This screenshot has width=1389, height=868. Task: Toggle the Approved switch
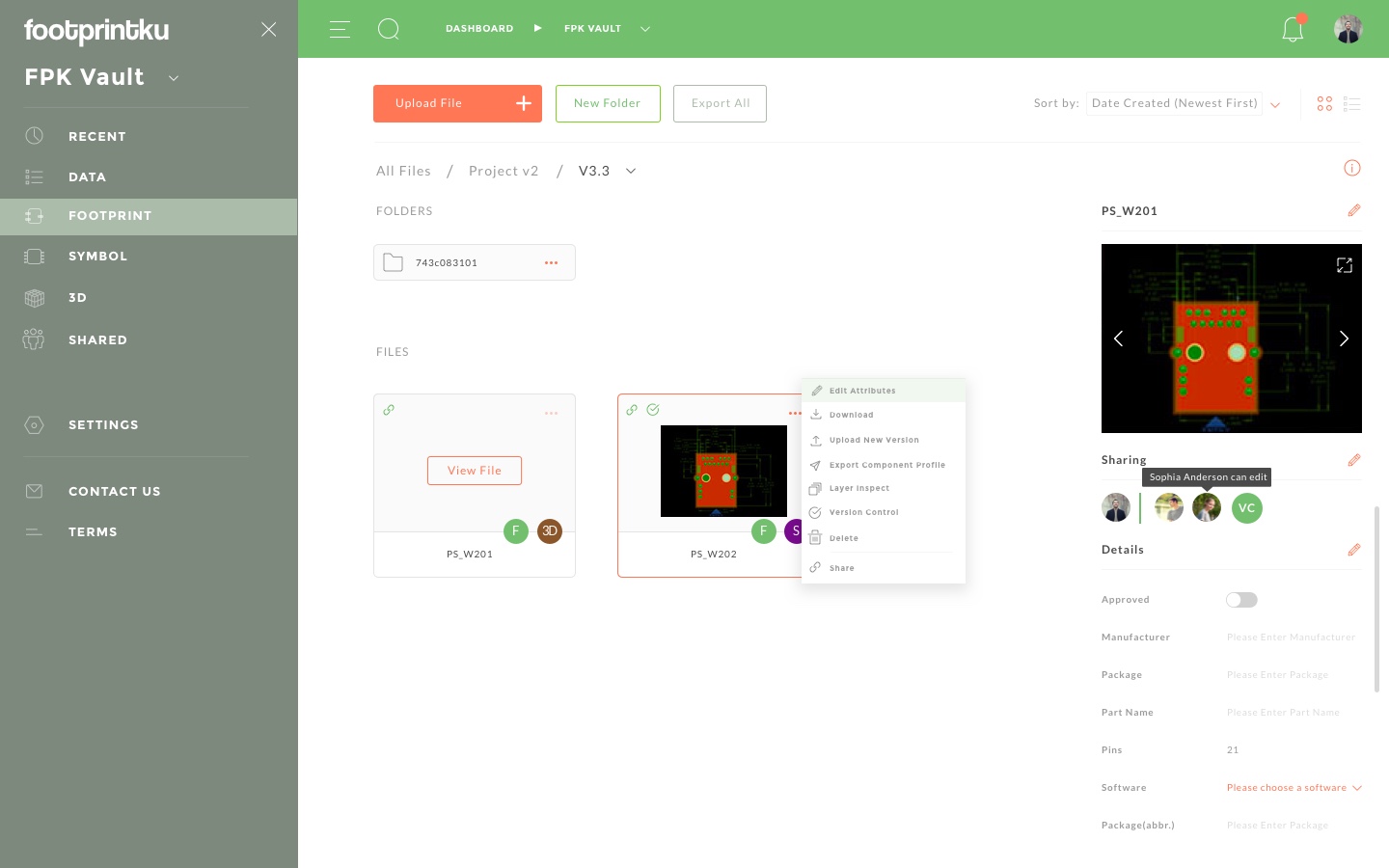[1241, 600]
